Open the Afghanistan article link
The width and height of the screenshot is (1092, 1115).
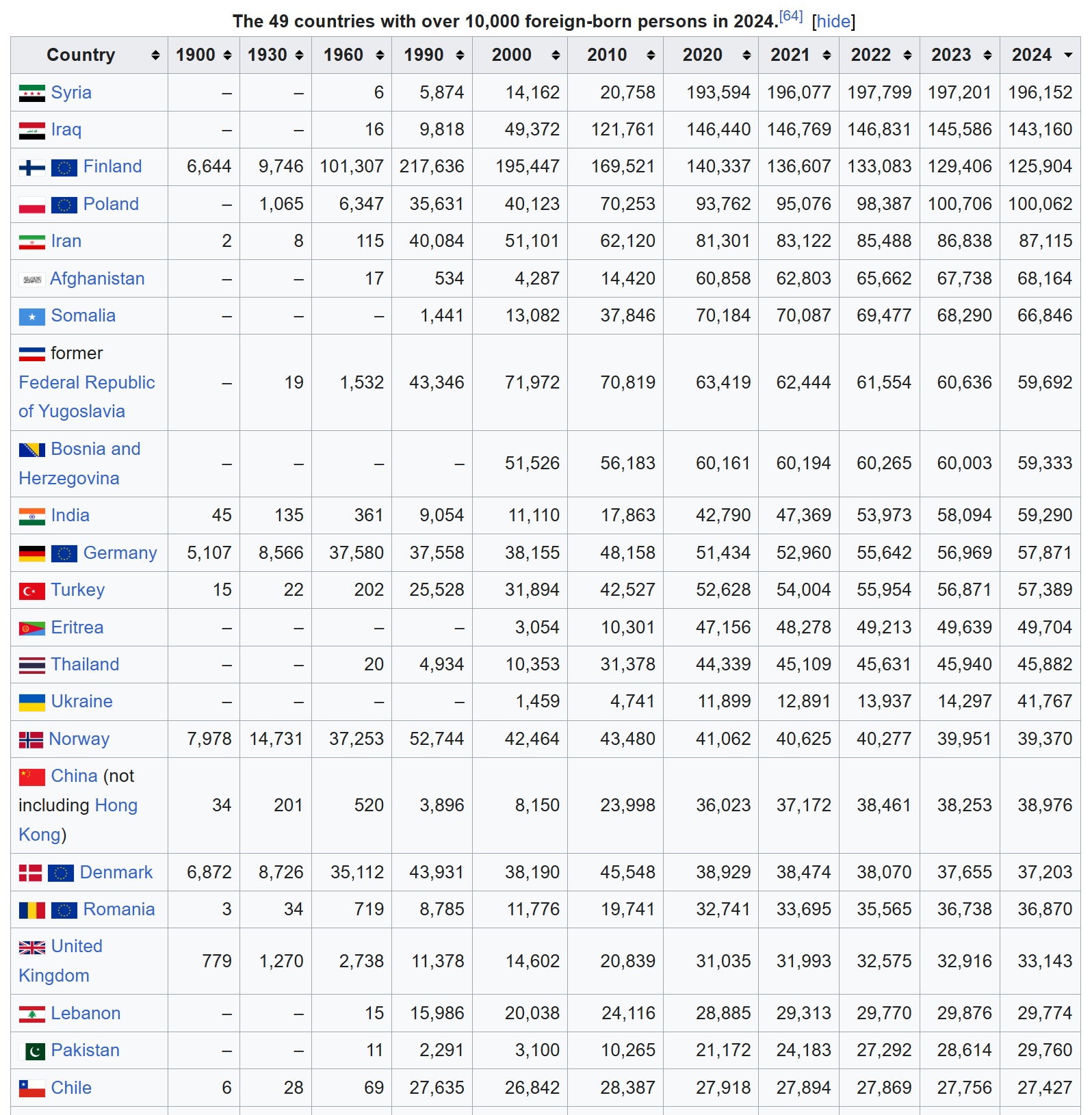[x=97, y=278]
